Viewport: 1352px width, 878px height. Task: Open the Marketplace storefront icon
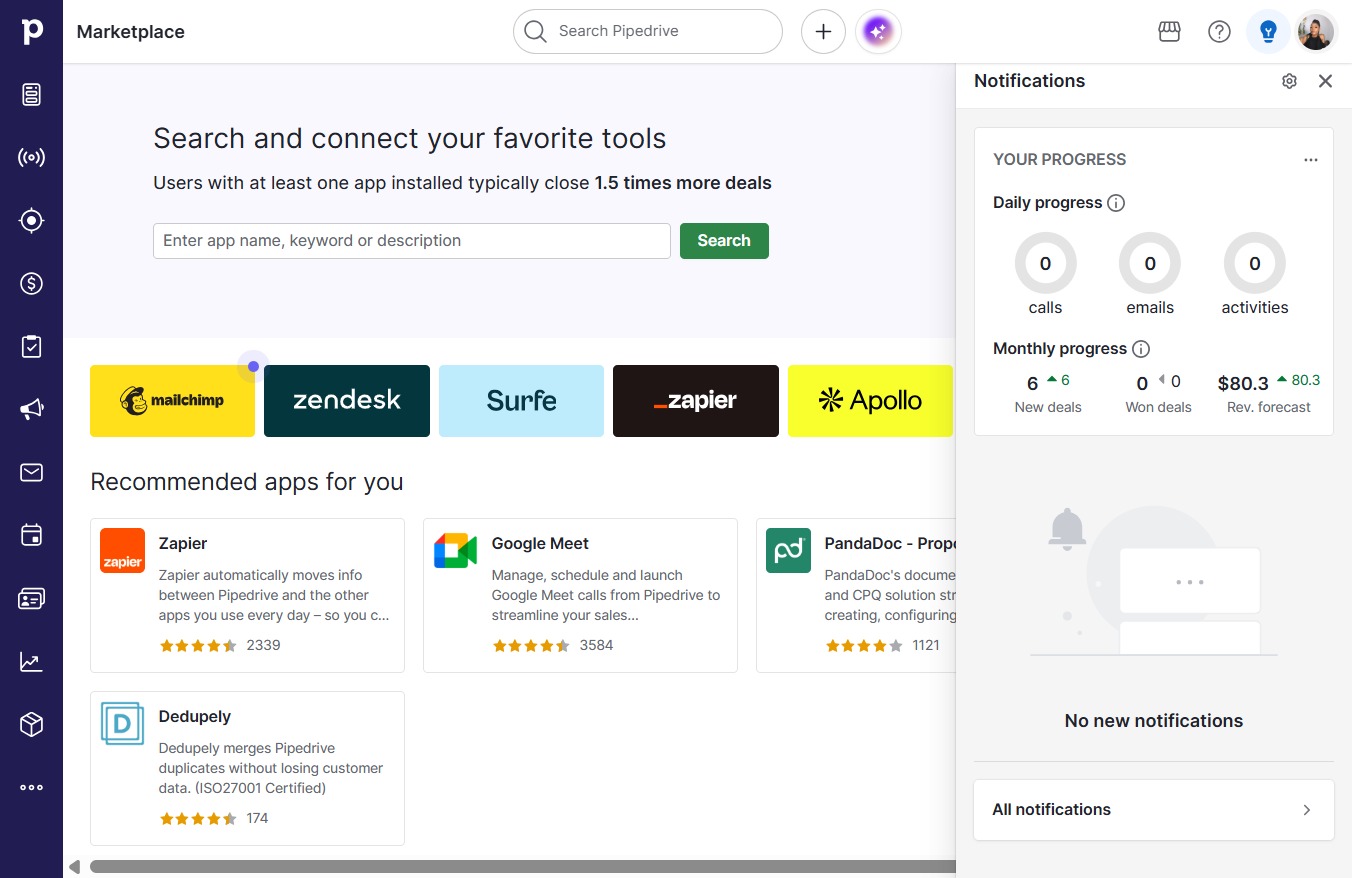coord(1169,32)
